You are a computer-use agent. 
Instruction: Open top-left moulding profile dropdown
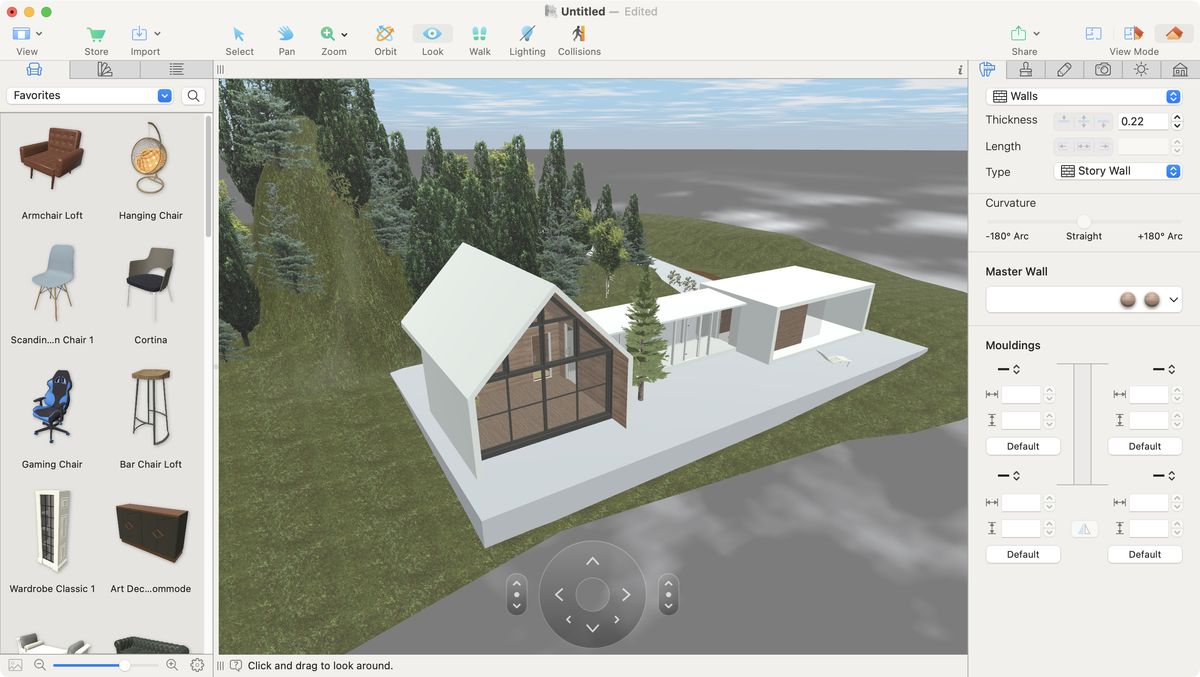click(x=1008, y=370)
